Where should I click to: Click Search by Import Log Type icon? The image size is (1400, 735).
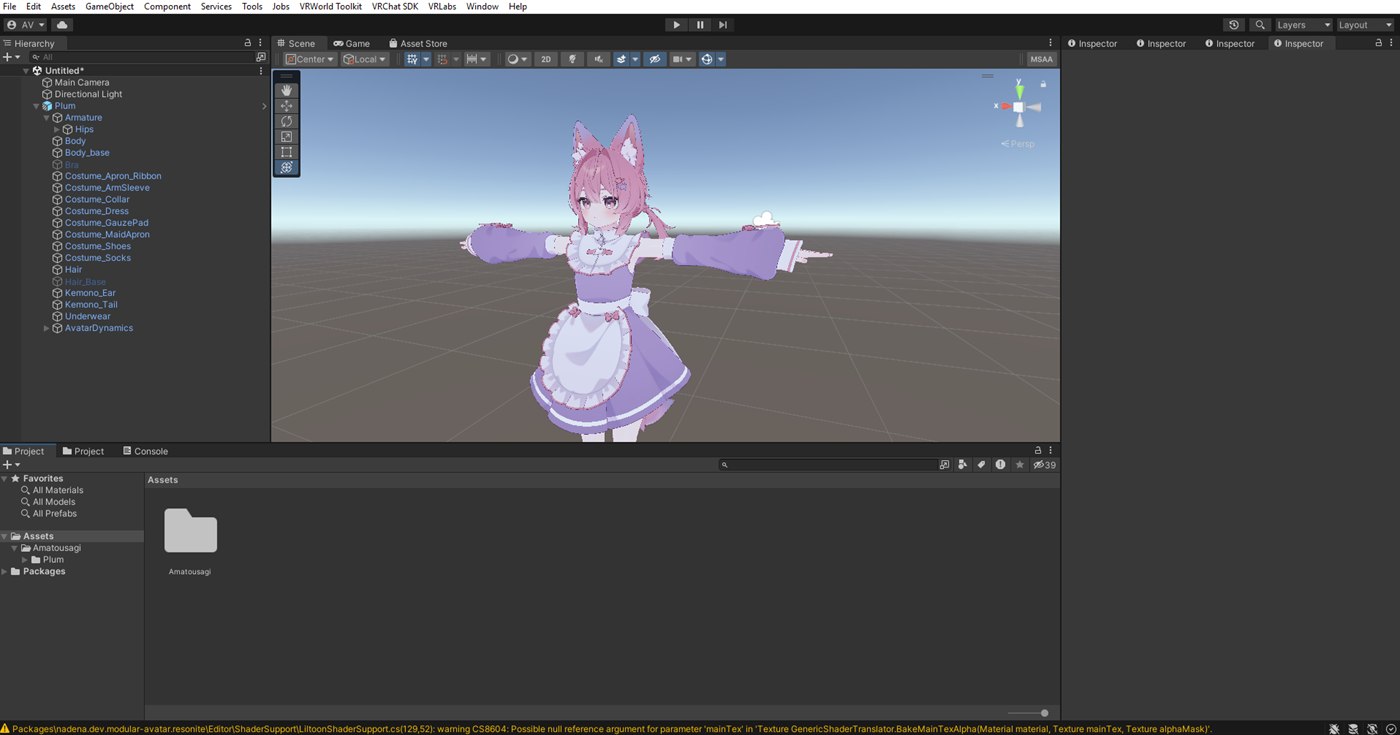pyautogui.click(x=1000, y=465)
